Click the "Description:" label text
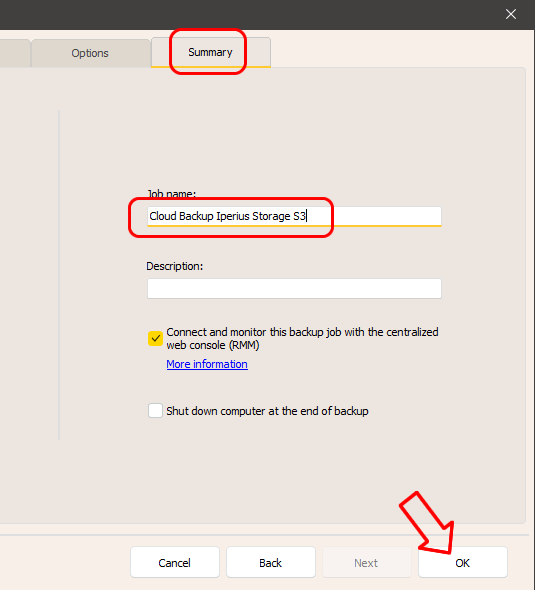Screen dimensions: 538x590 coord(175,266)
